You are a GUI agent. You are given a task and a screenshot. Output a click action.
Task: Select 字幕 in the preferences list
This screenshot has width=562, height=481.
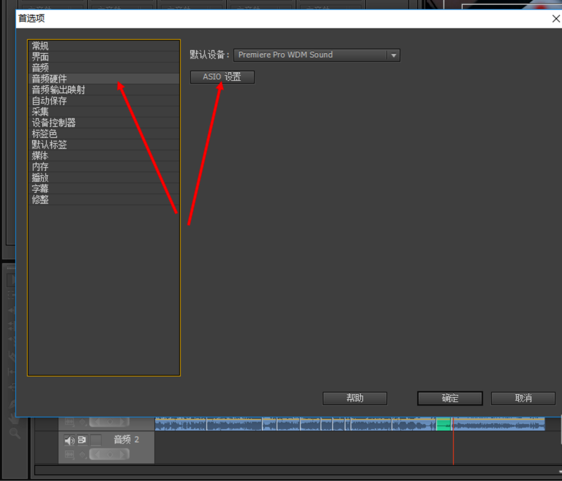(104, 189)
